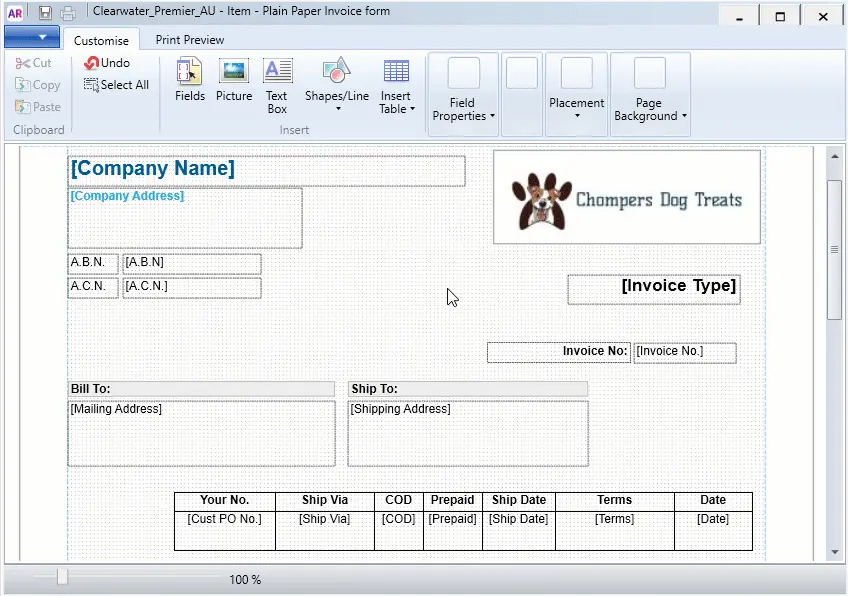Open the blue application menu button
This screenshot has height=596, width=848.
32,37
